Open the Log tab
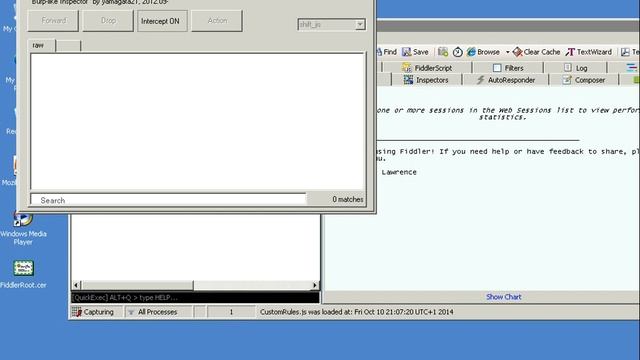This screenshot has height=360, width=640. 576,68
